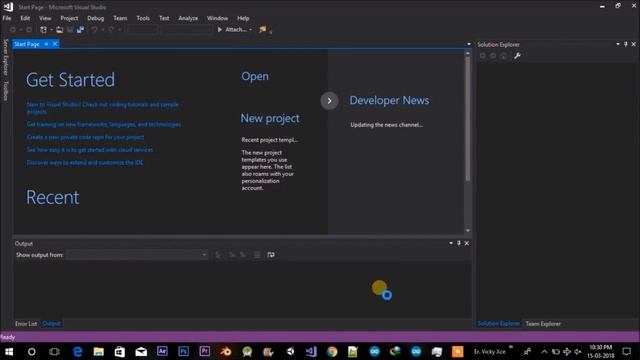Open the solution platforms combo box

point(186,29)
